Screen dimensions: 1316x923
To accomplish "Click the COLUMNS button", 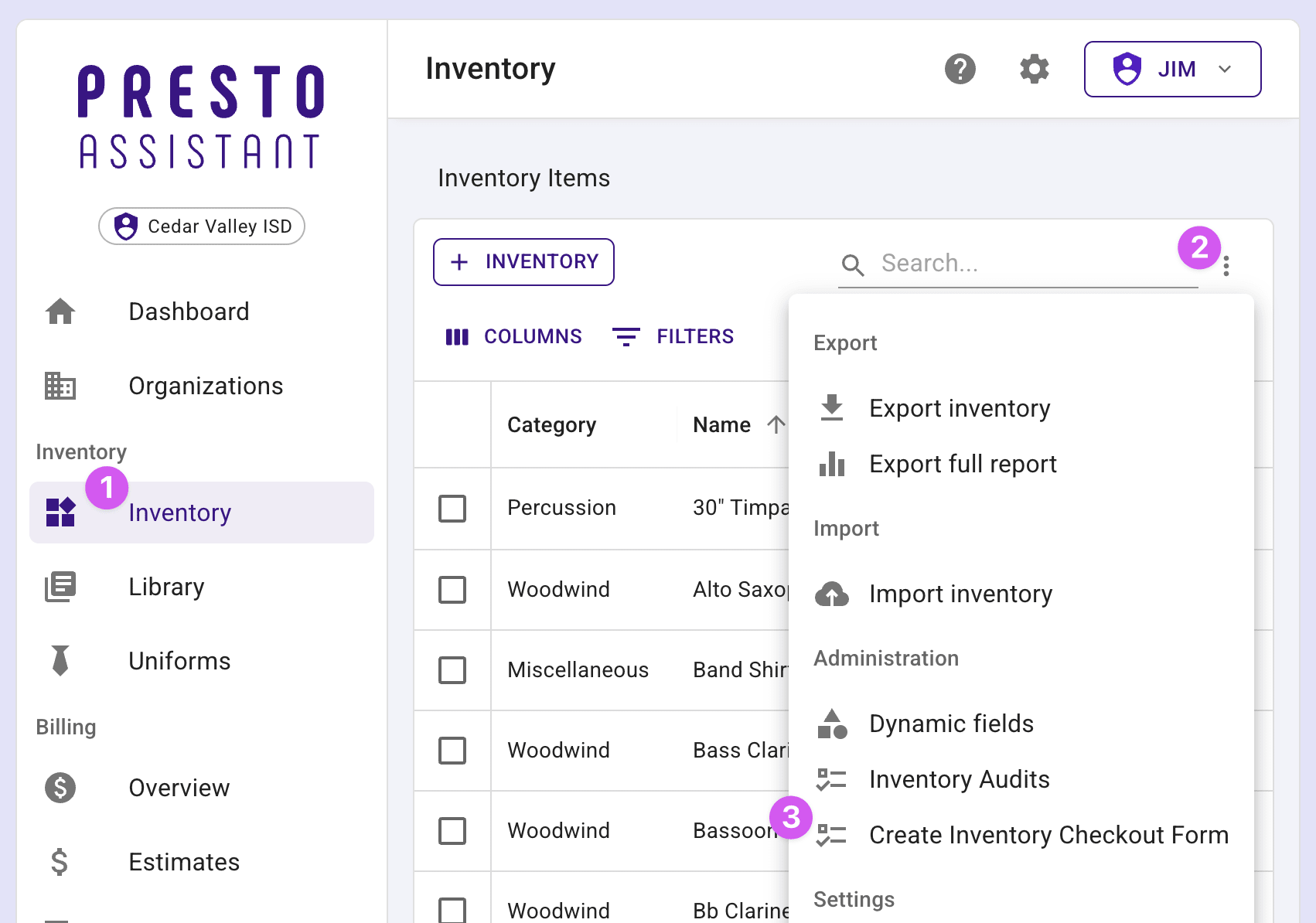I will (513, 336).
